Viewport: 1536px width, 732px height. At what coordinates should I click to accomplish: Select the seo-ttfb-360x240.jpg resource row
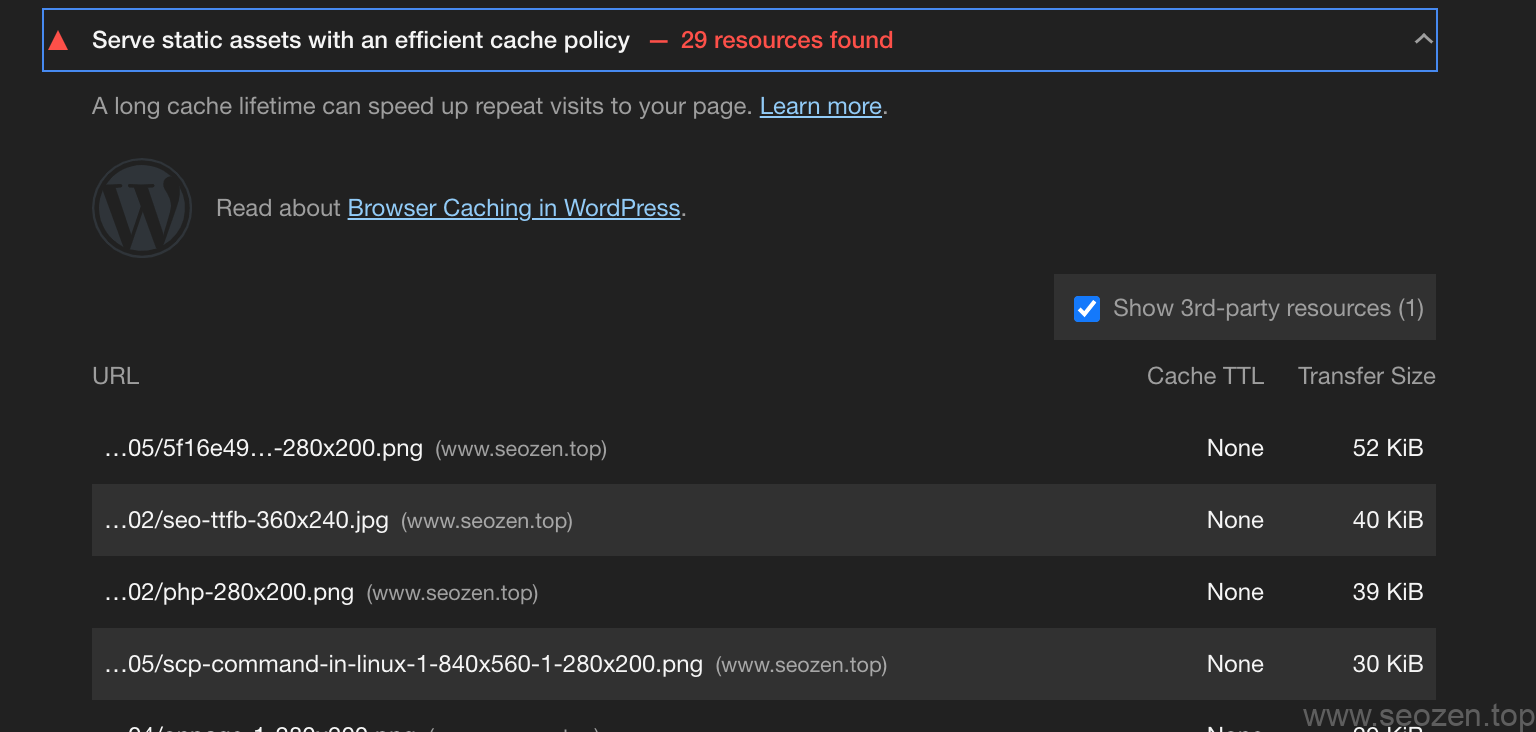tap(245, 520)
